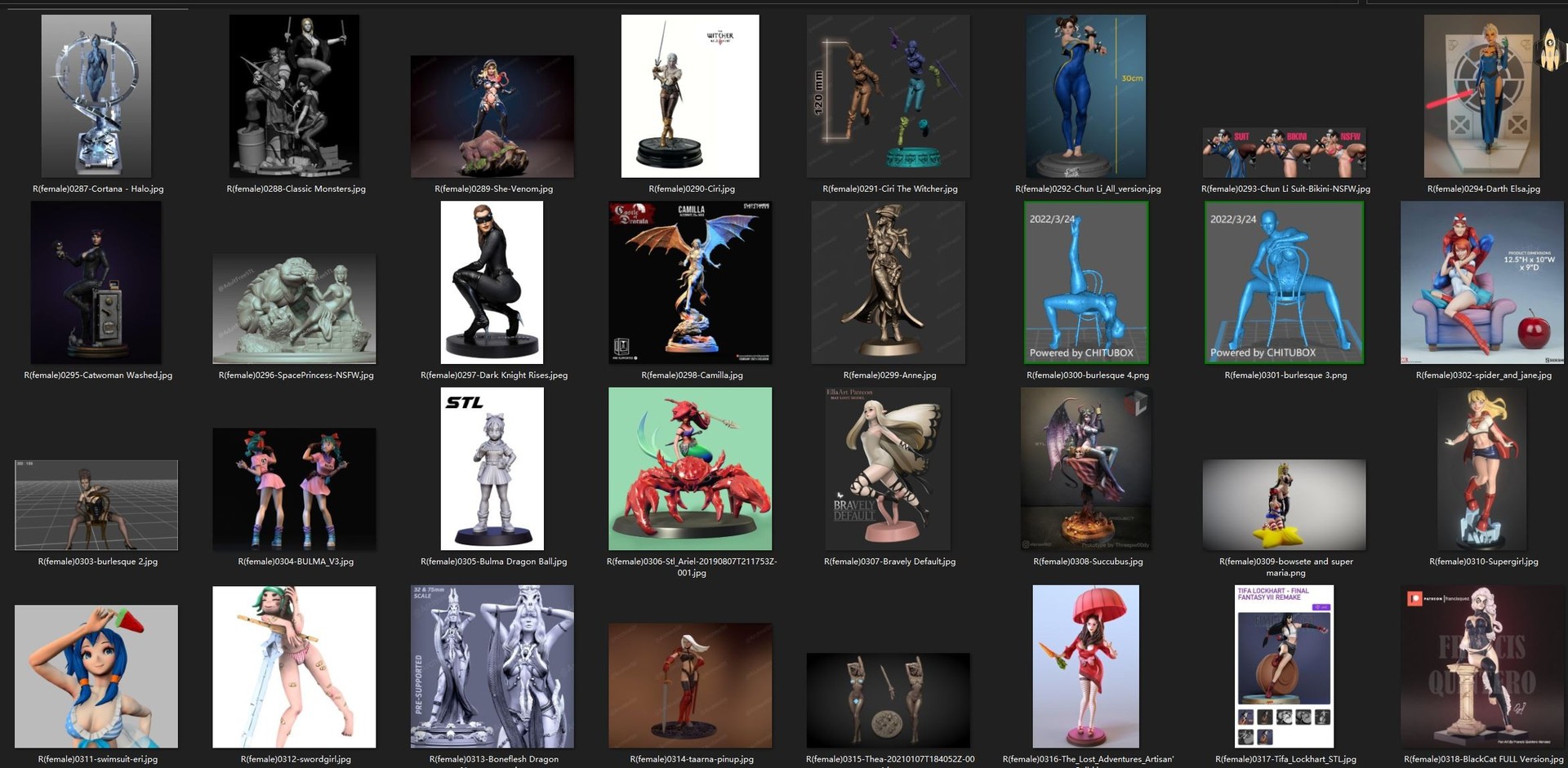1568x768 pixels.
Task: Click filename label R(female)0290-Ciri.jpg
Action: [692, 189]
